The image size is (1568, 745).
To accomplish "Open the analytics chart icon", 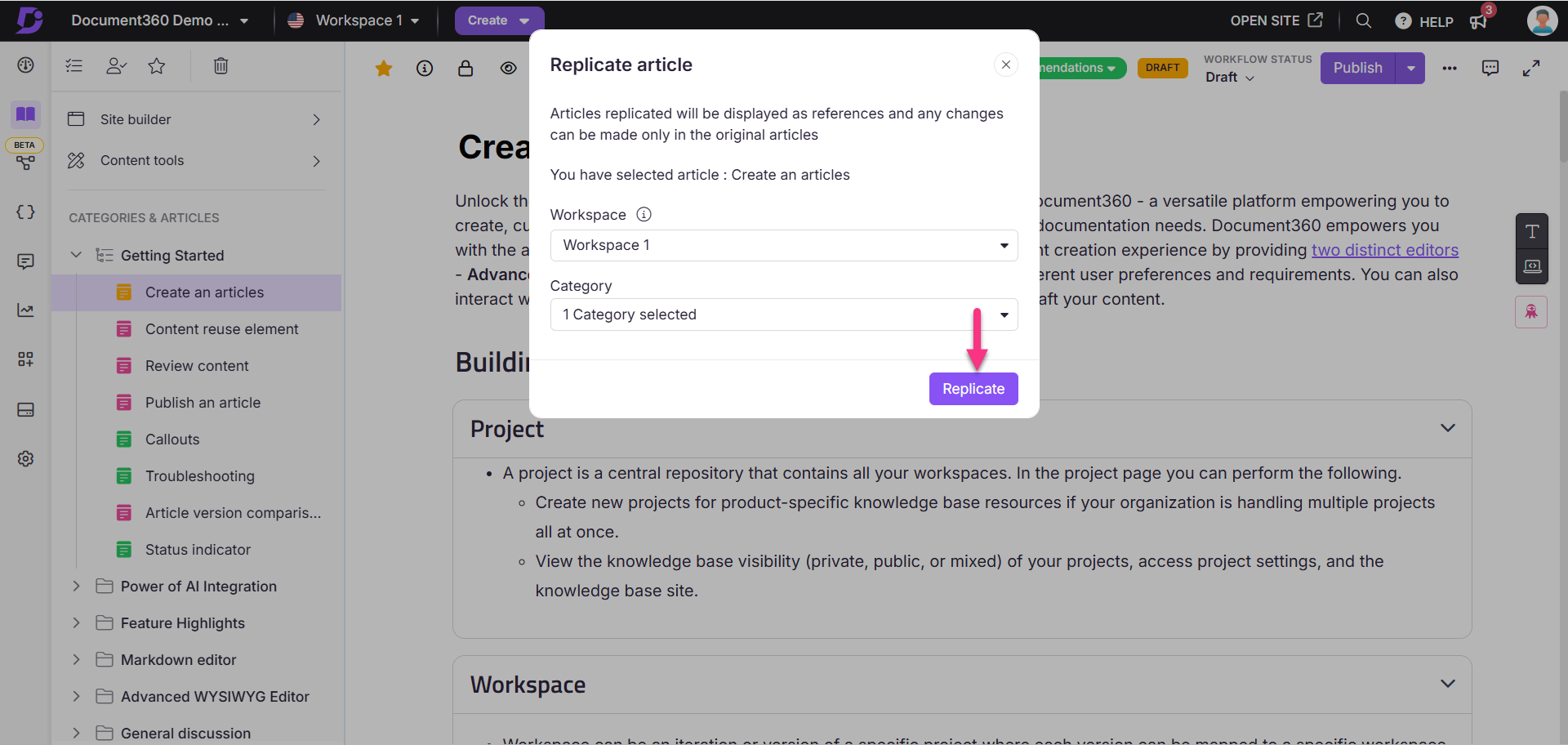I will point(25,310).
